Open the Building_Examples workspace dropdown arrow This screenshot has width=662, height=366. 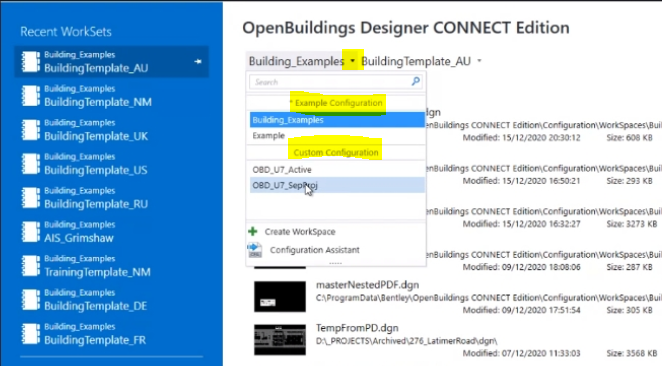click(x=352, y=61)
